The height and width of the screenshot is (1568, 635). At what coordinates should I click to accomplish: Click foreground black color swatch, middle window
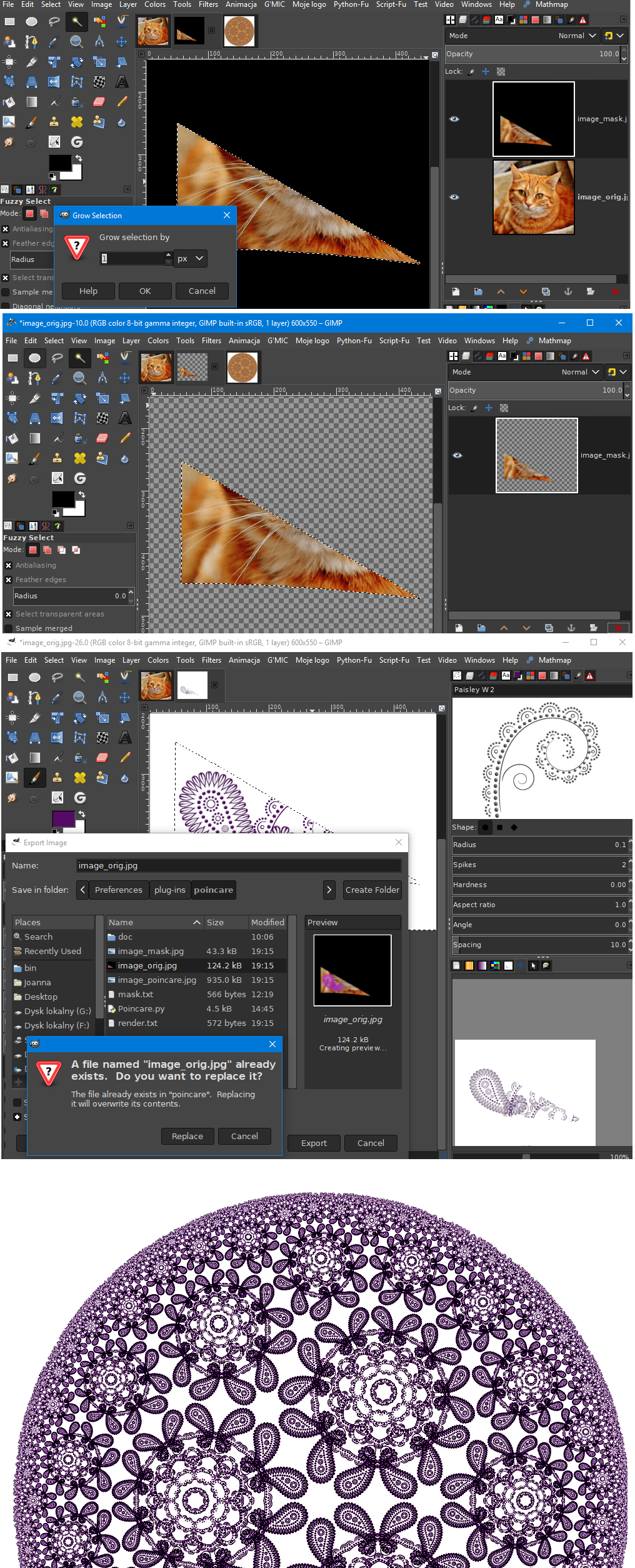pos(63,499)
